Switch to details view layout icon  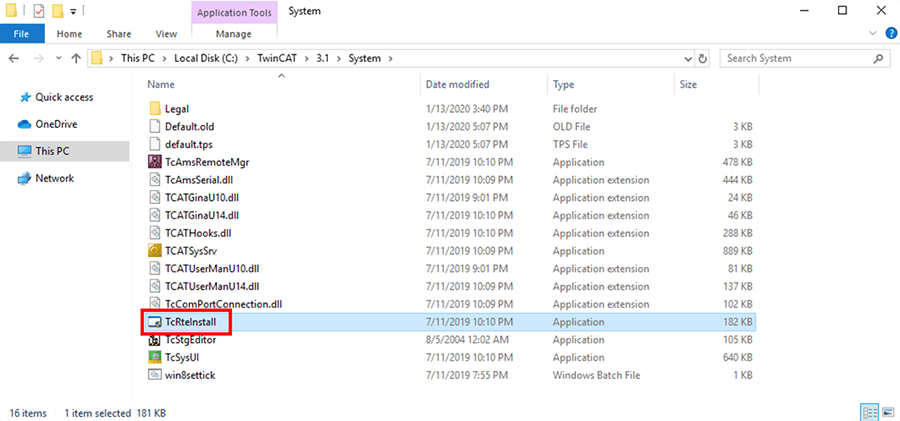click(870, 412)
